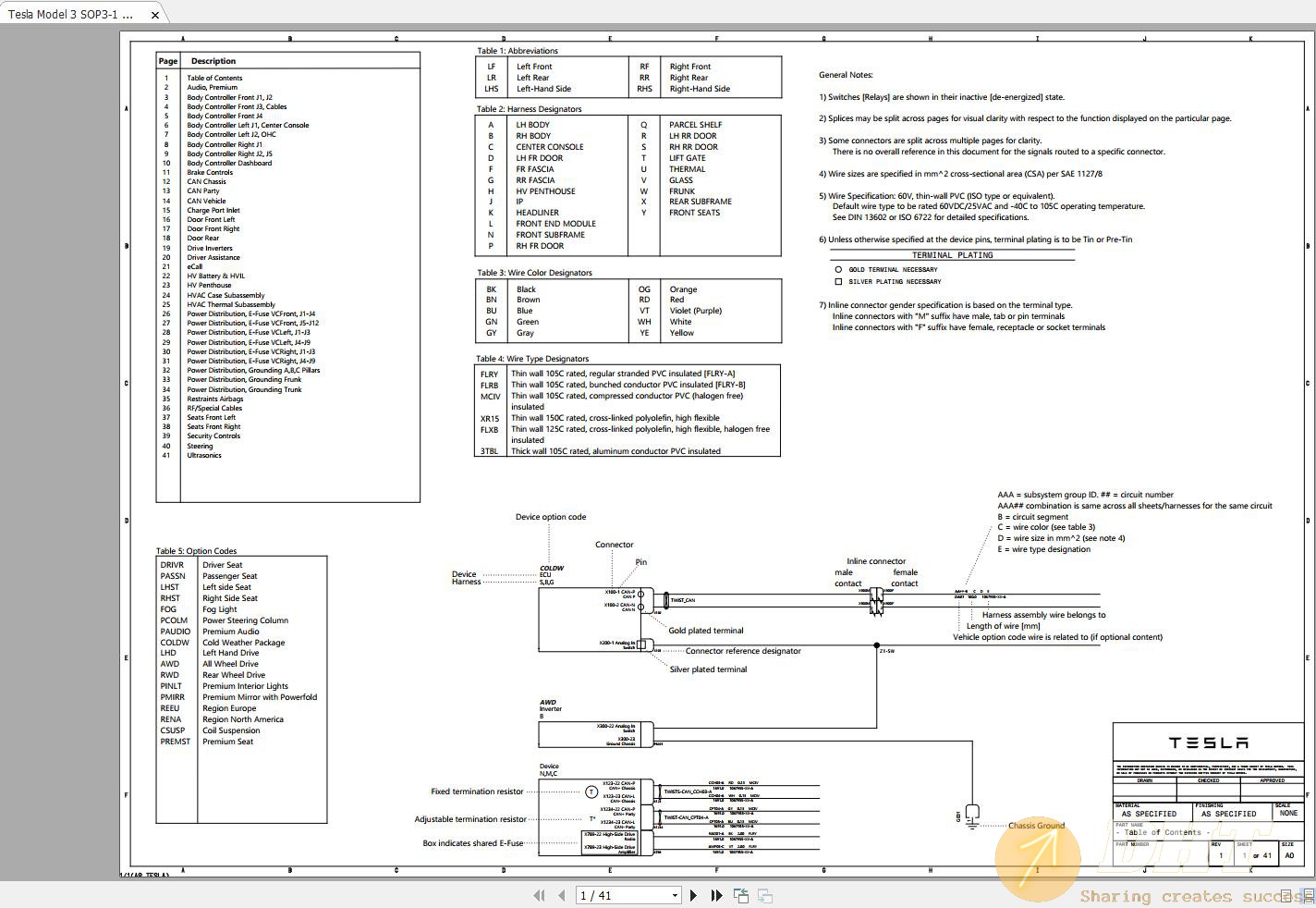Screen dimensions: 1316x908
Task: Click 'Device option code' diagram label
Action: (551, 517)
